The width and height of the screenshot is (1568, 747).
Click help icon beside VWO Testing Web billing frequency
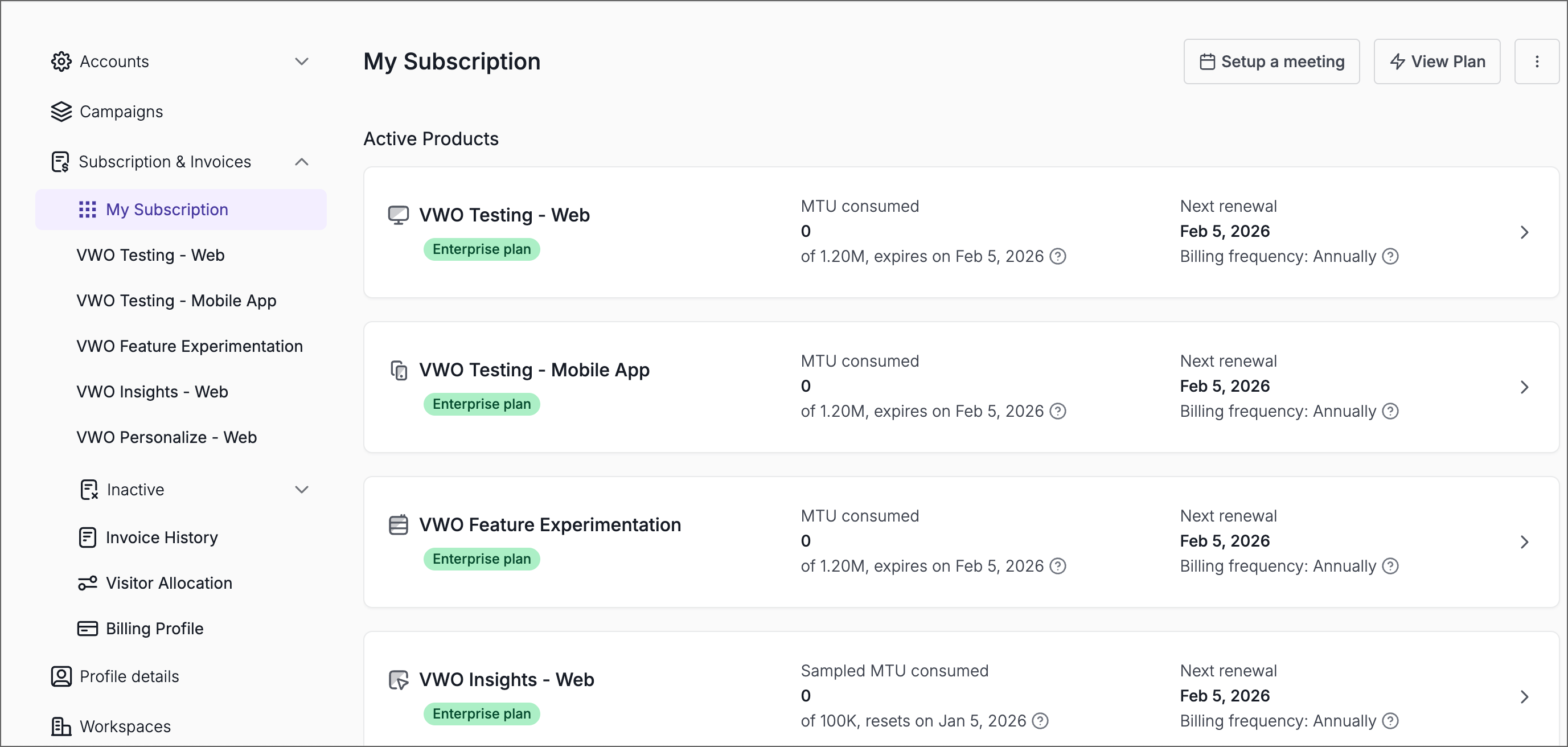point(1390,256)
